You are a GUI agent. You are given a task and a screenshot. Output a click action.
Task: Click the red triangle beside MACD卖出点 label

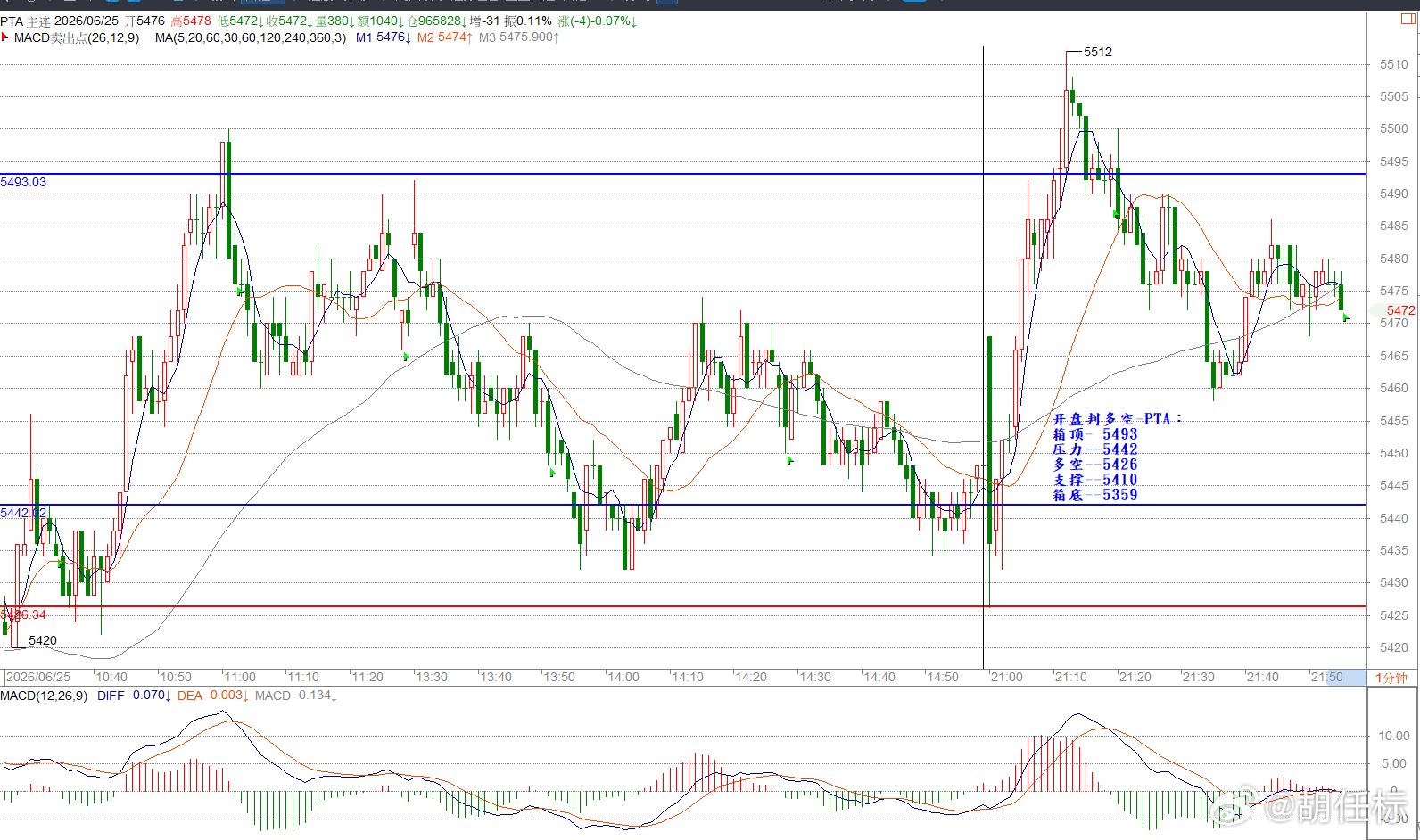(5, 37)
